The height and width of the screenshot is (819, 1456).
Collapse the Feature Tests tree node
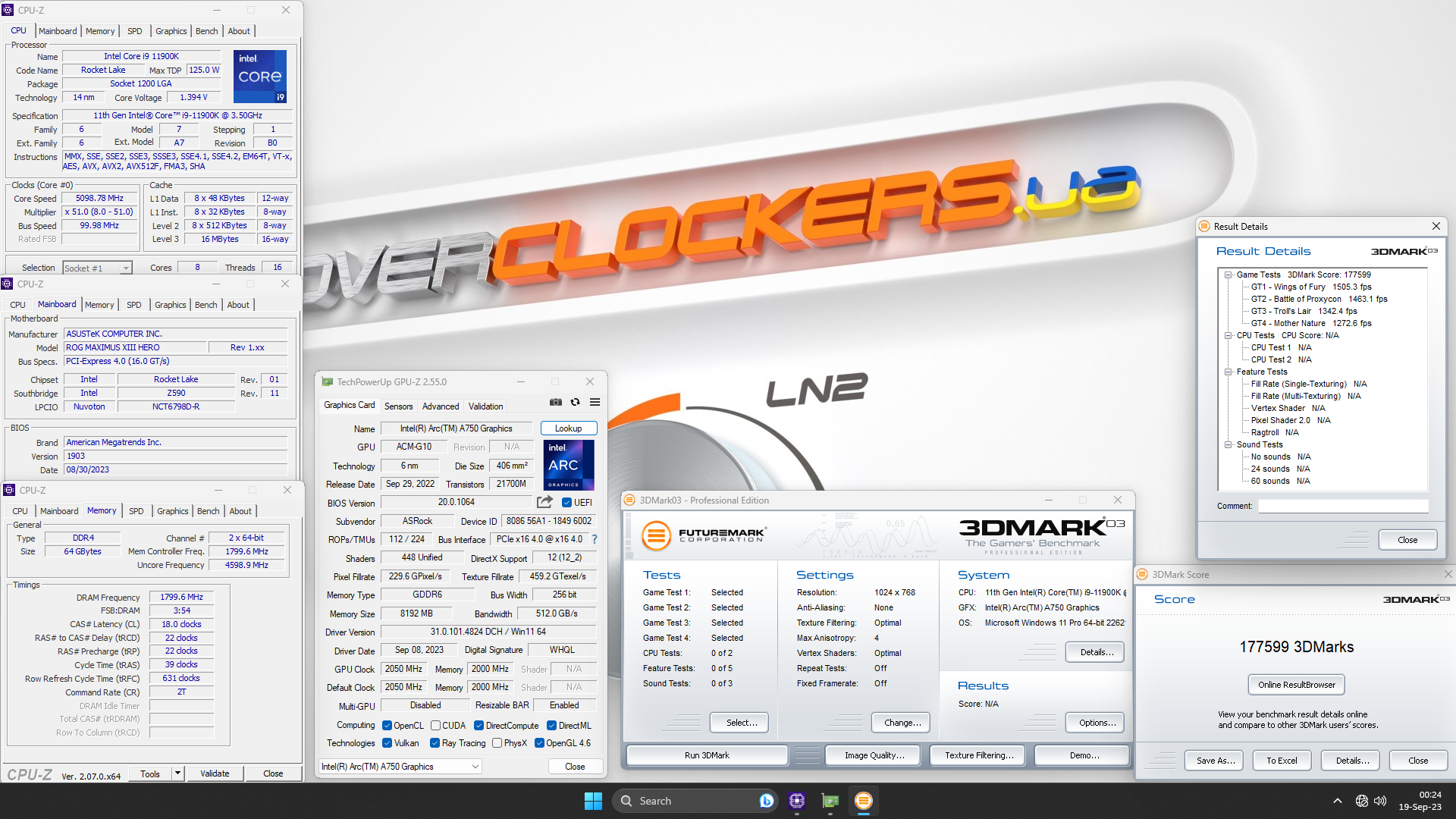click(1228, 372)
